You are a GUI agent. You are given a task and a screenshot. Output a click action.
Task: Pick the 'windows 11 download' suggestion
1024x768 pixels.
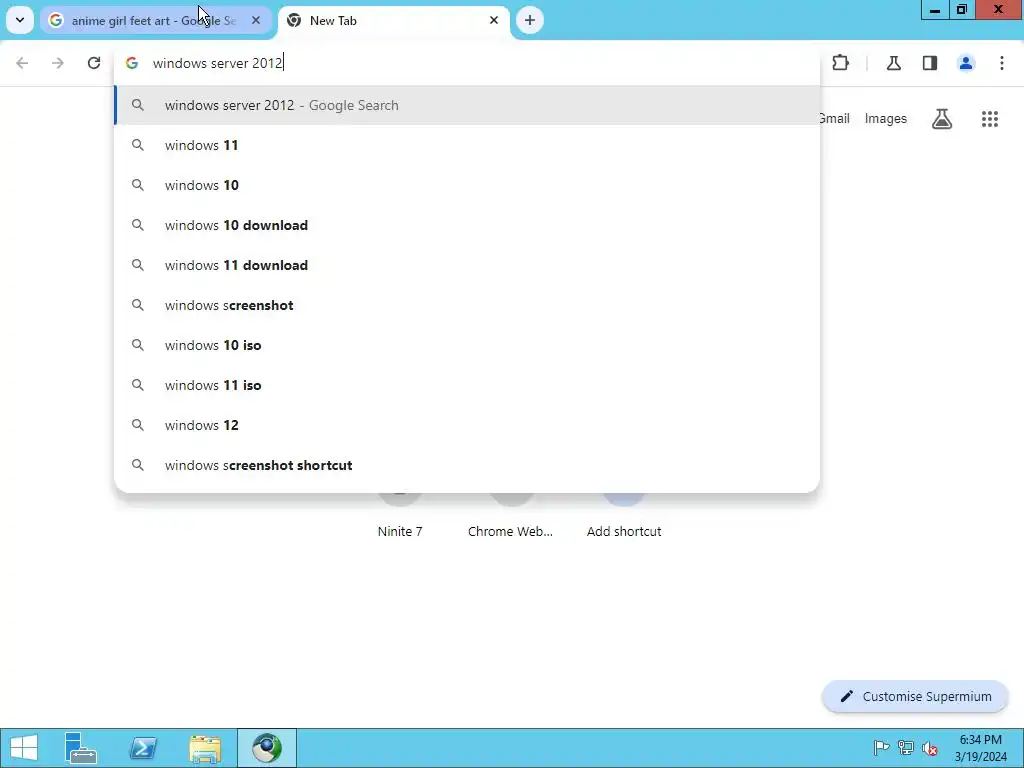pyautogui.click(x=467, y=265)
